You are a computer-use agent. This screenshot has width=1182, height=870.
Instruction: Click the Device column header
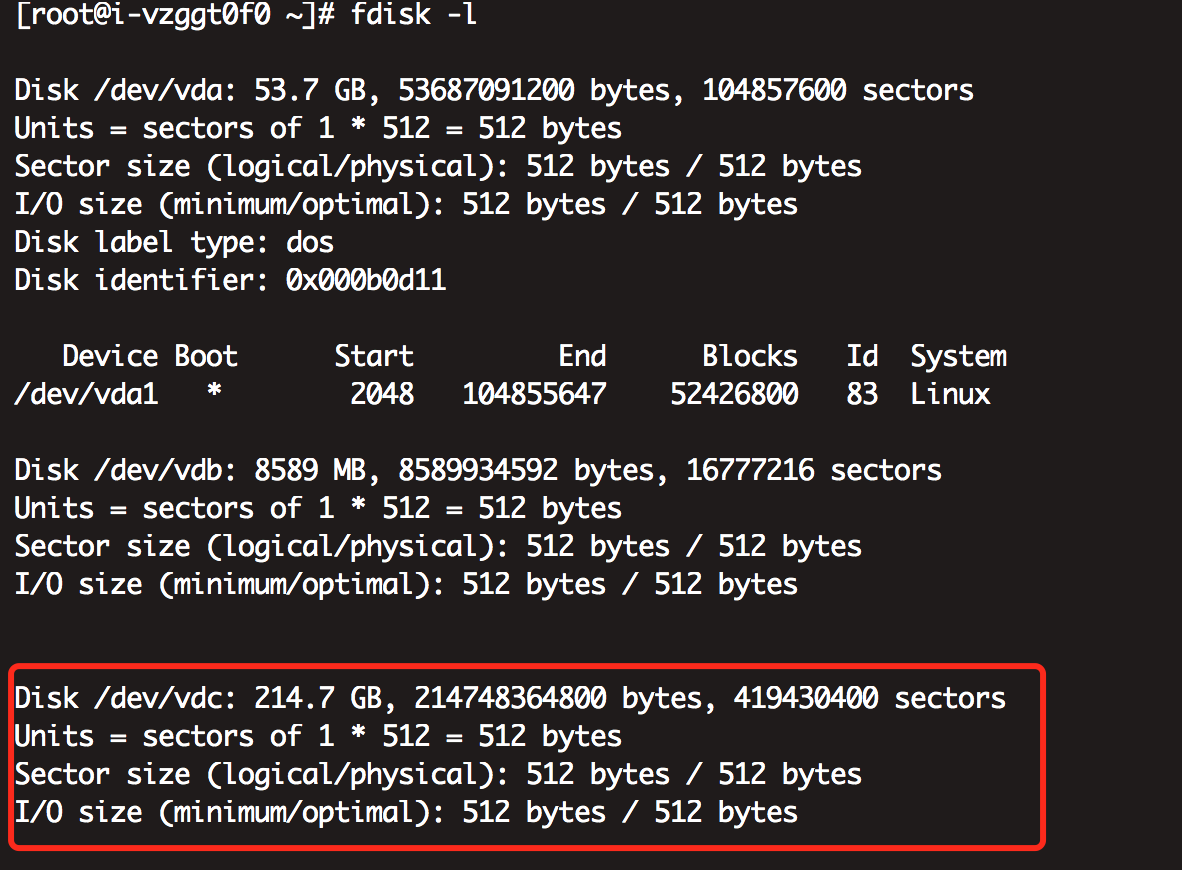110,356
